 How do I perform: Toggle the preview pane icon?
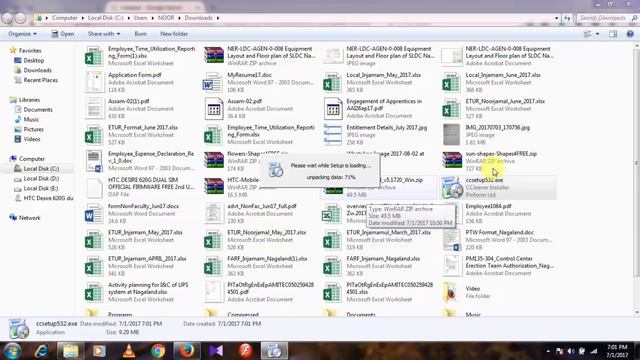click(x=613, y=34)
